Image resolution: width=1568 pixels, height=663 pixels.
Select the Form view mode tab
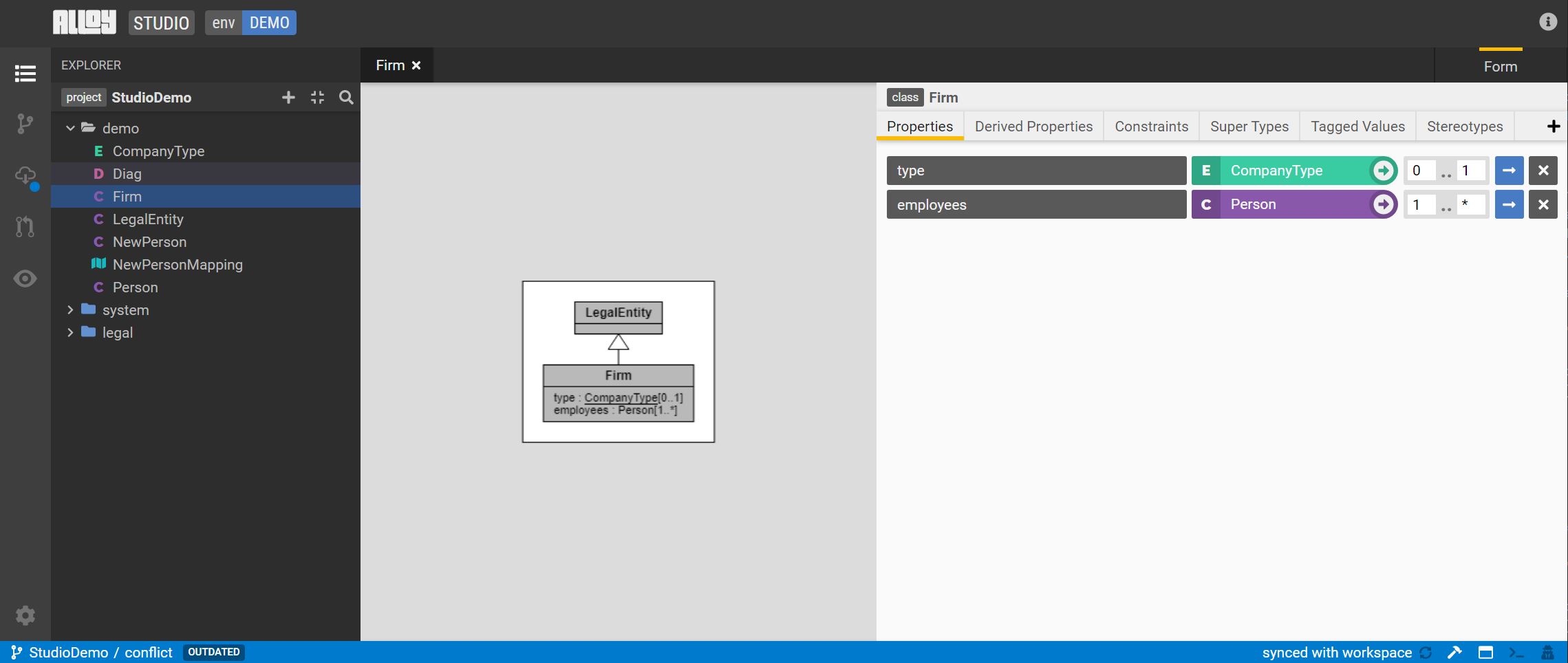[x=1501, y=66]
